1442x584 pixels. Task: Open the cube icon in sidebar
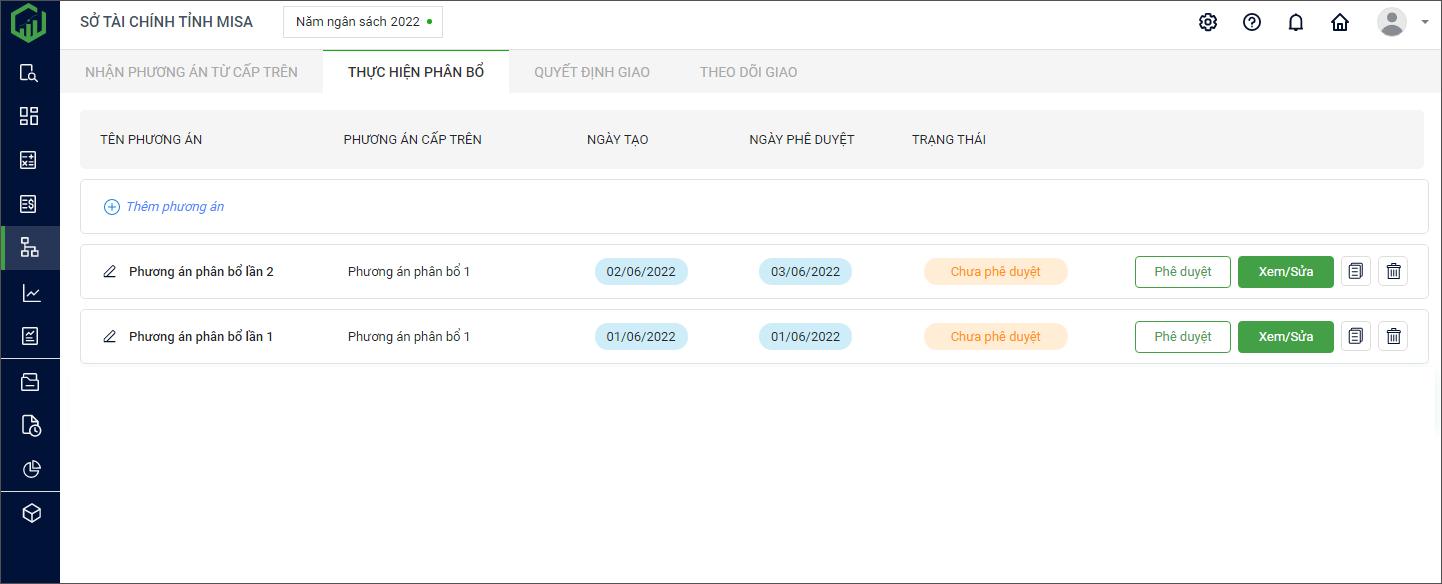pos(30,513)
